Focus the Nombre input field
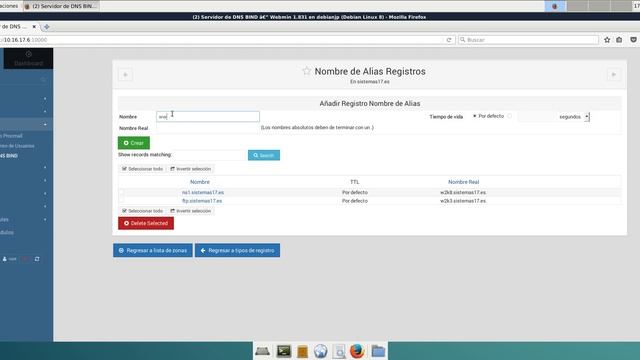The height and width of the screenshot is (360, 640). tap(208, 116)
